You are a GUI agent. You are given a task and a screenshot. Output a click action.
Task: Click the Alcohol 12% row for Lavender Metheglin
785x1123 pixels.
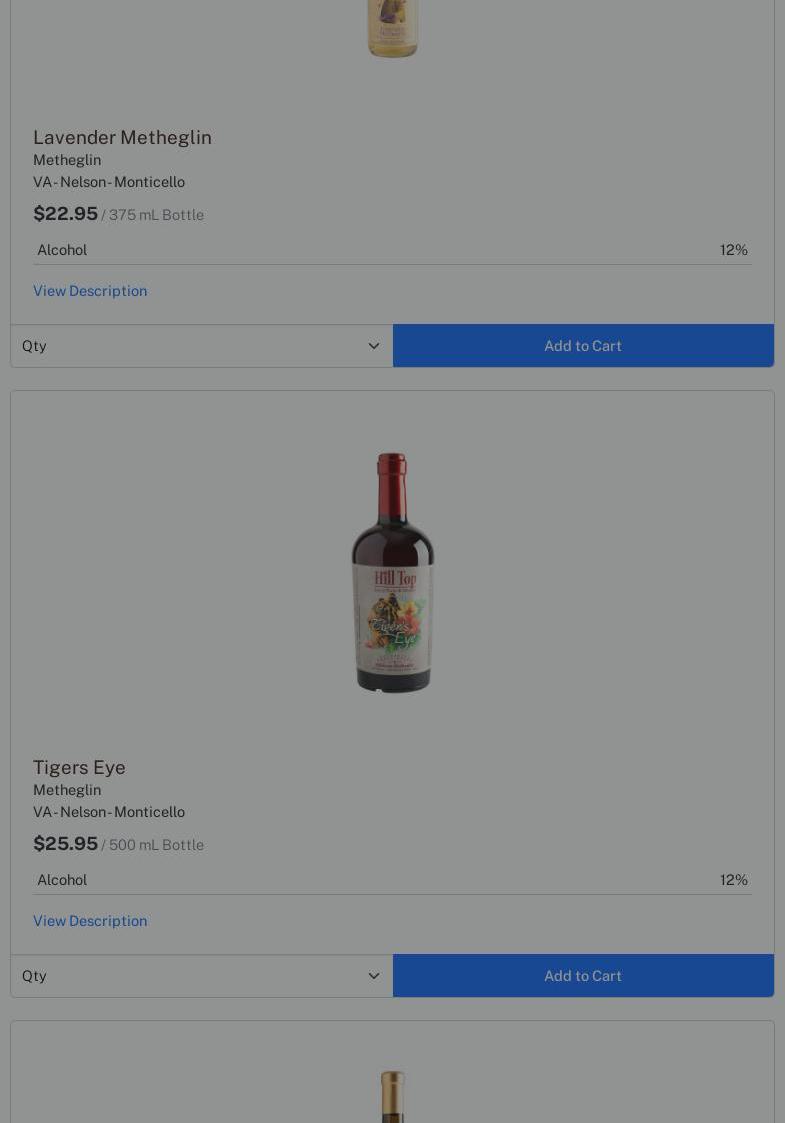(392, 250)
